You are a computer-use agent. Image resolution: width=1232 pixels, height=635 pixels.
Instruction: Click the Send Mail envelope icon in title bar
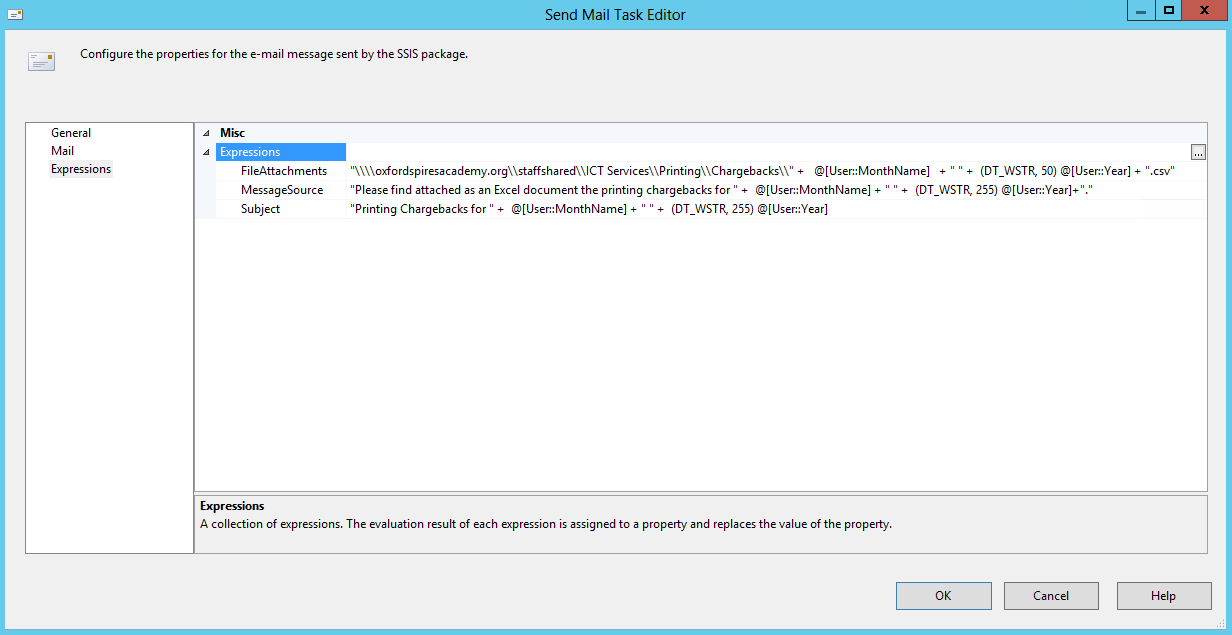tap(14, 14)
